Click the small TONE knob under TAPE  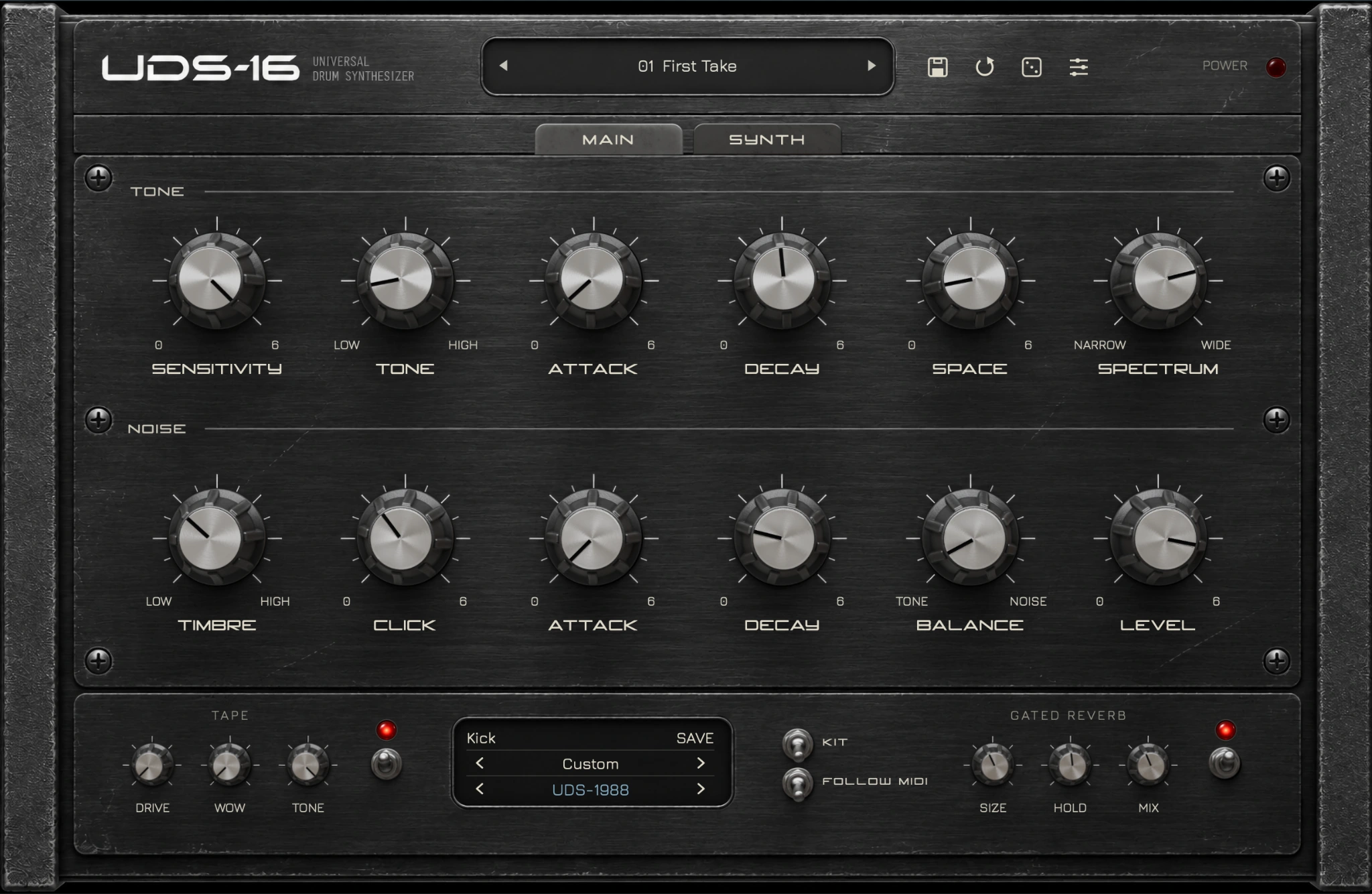coord(307,765)
